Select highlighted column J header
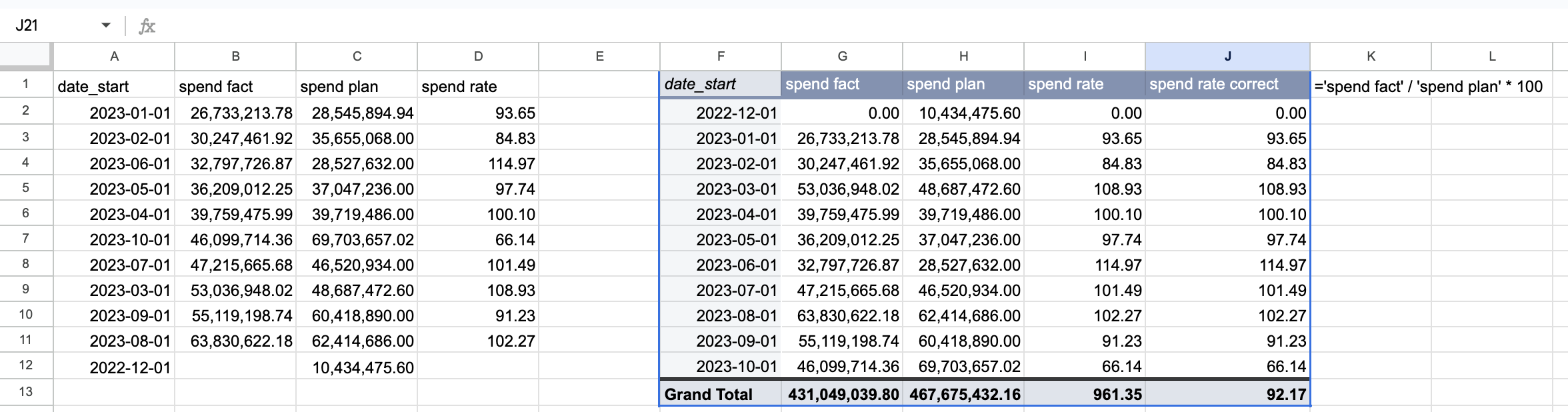 [x=1228, y=57]
